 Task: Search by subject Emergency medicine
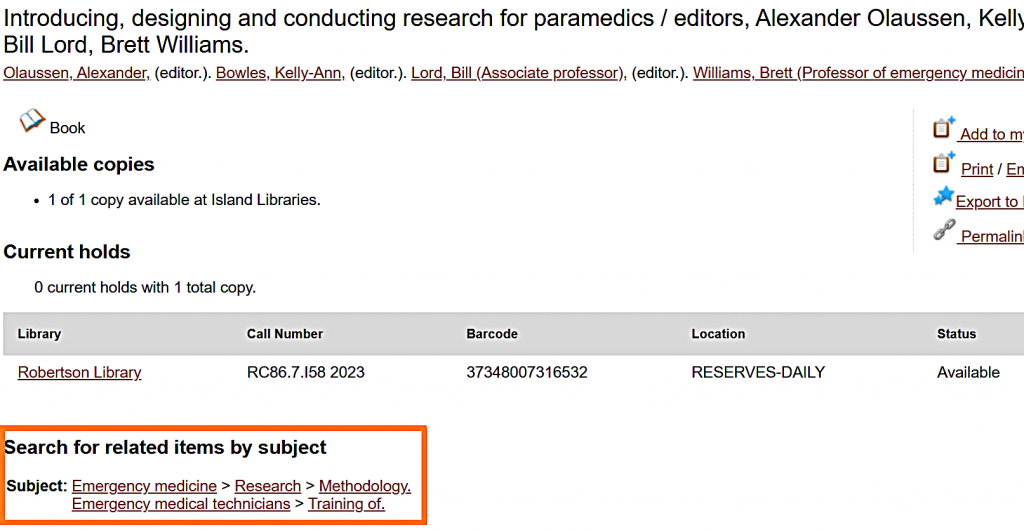click(144, 487)
